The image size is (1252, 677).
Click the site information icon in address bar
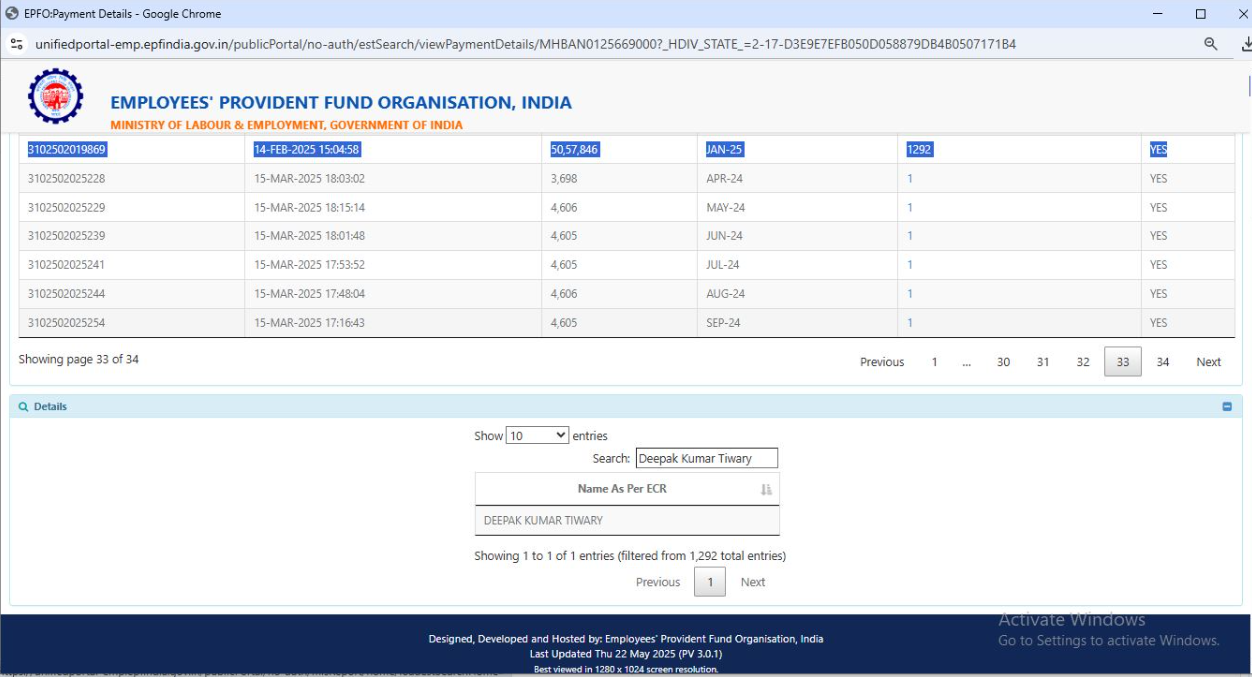16,44
